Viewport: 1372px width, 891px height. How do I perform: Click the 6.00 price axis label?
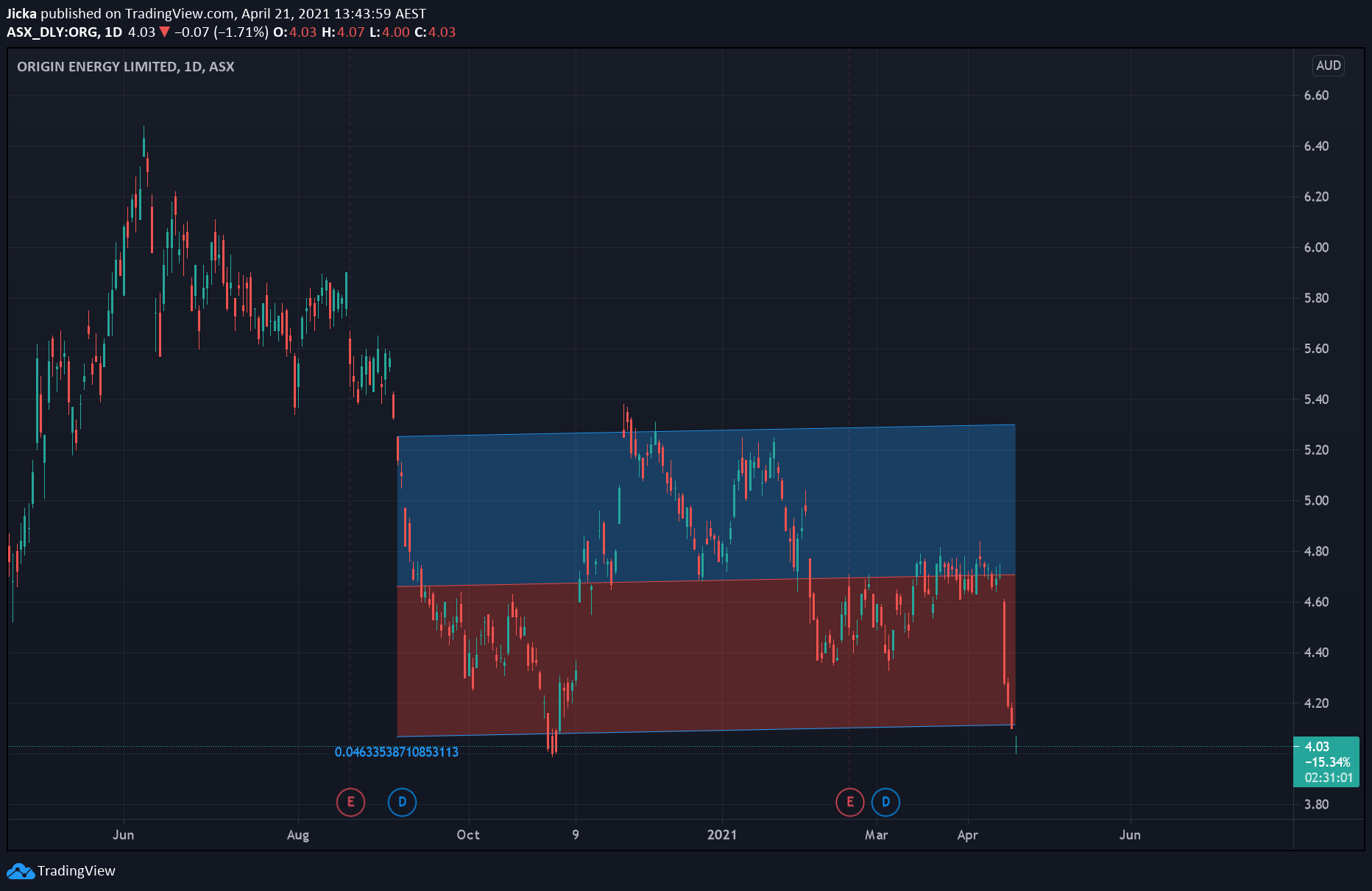[1316, 248]
